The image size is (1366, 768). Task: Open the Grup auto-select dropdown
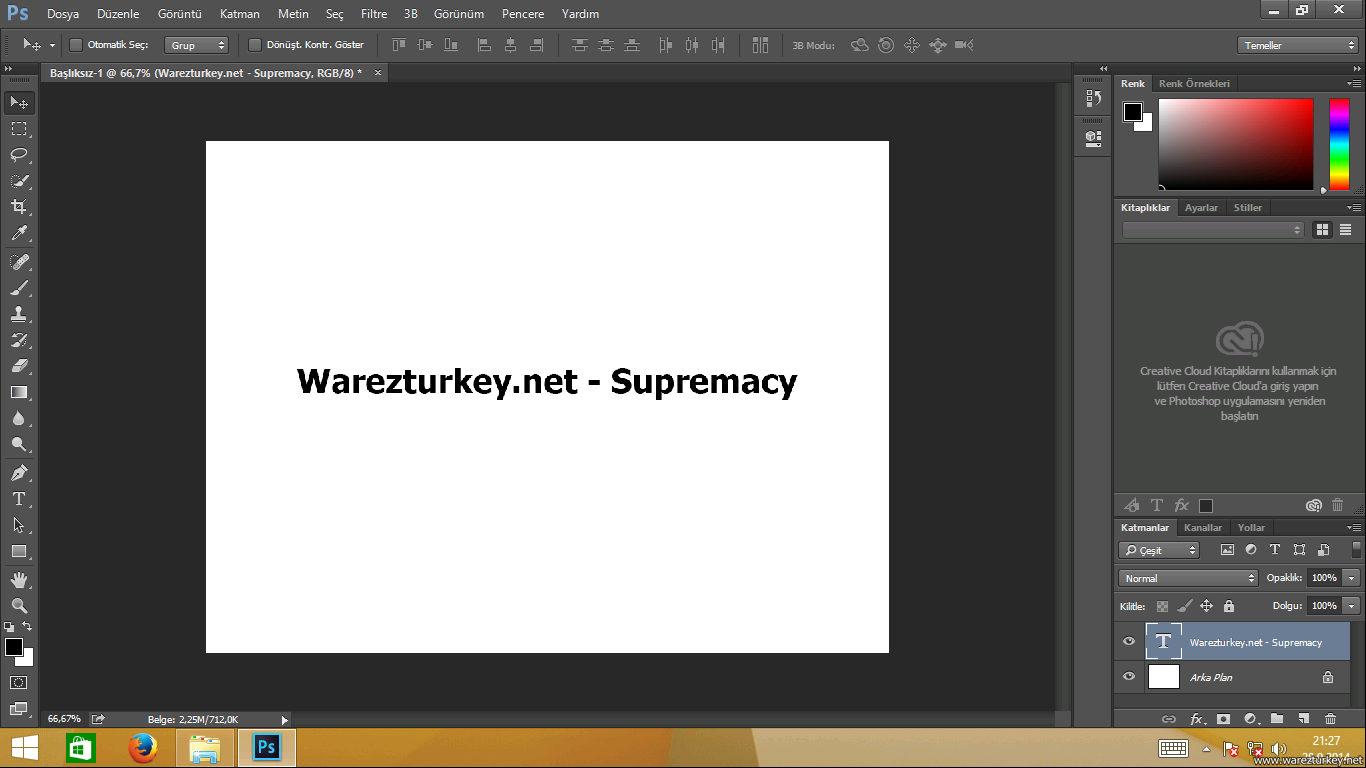tap(198, 45)
